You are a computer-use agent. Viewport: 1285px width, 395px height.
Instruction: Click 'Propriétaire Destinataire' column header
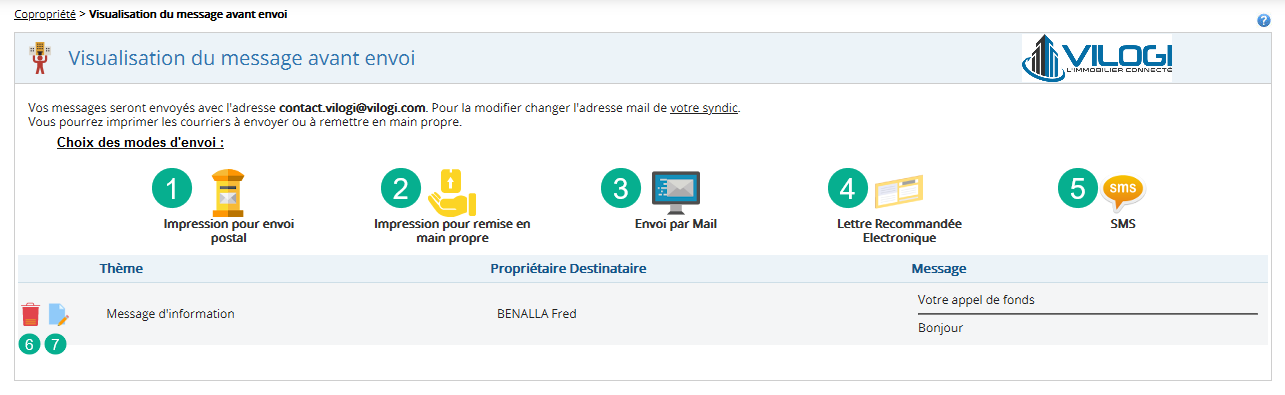[568, 269]
